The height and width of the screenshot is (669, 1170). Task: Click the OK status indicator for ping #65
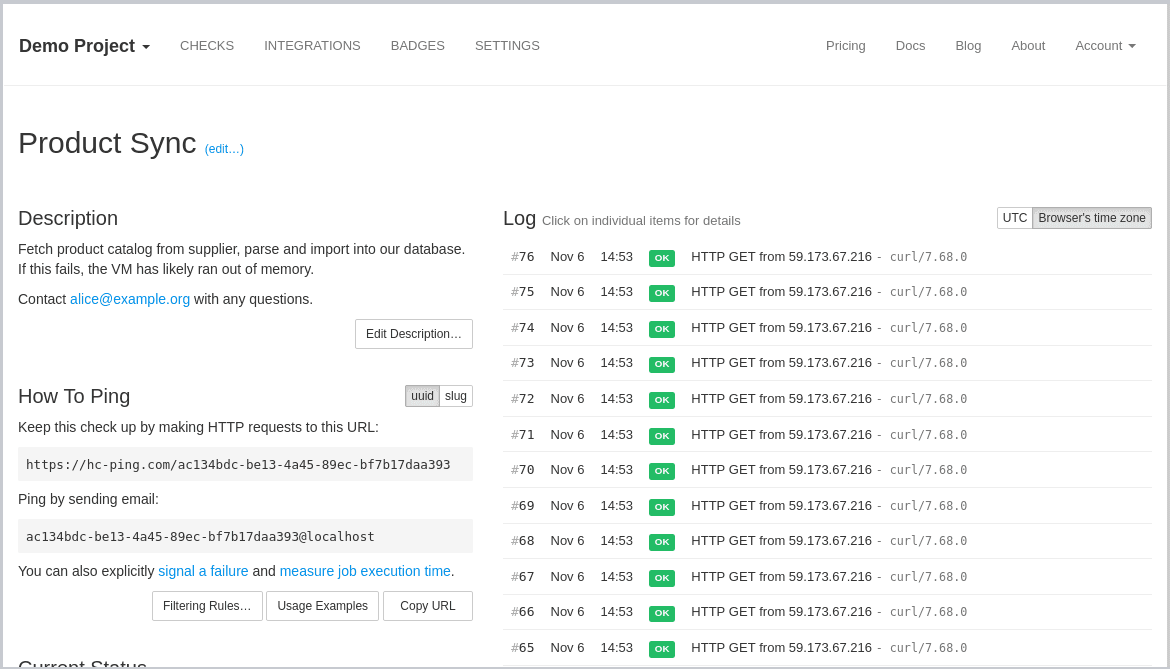pyautogui.click(x=661, y=649)
